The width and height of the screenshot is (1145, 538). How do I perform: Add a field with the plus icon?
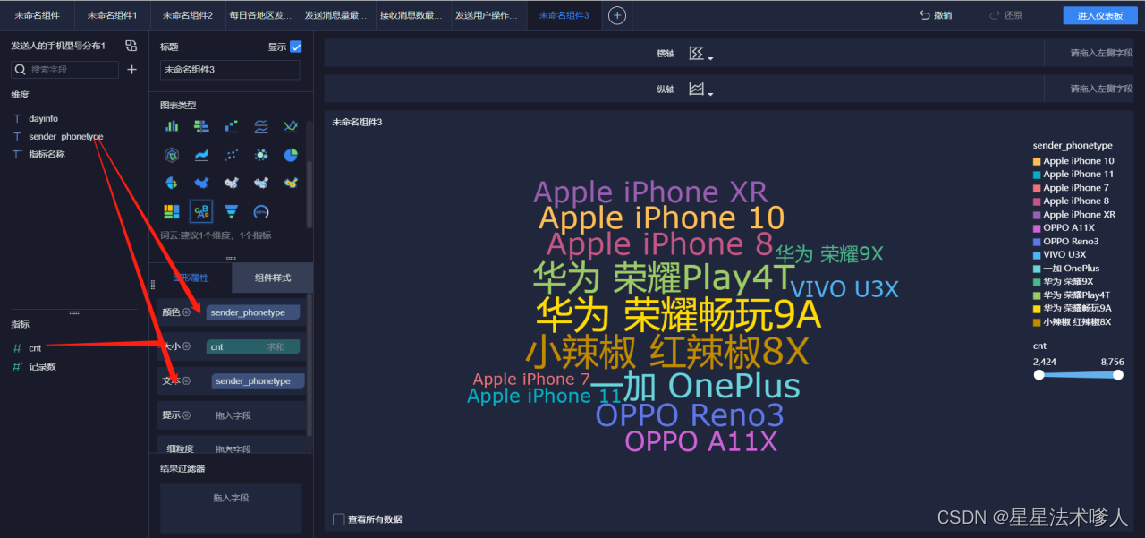(x=132, y=69)
